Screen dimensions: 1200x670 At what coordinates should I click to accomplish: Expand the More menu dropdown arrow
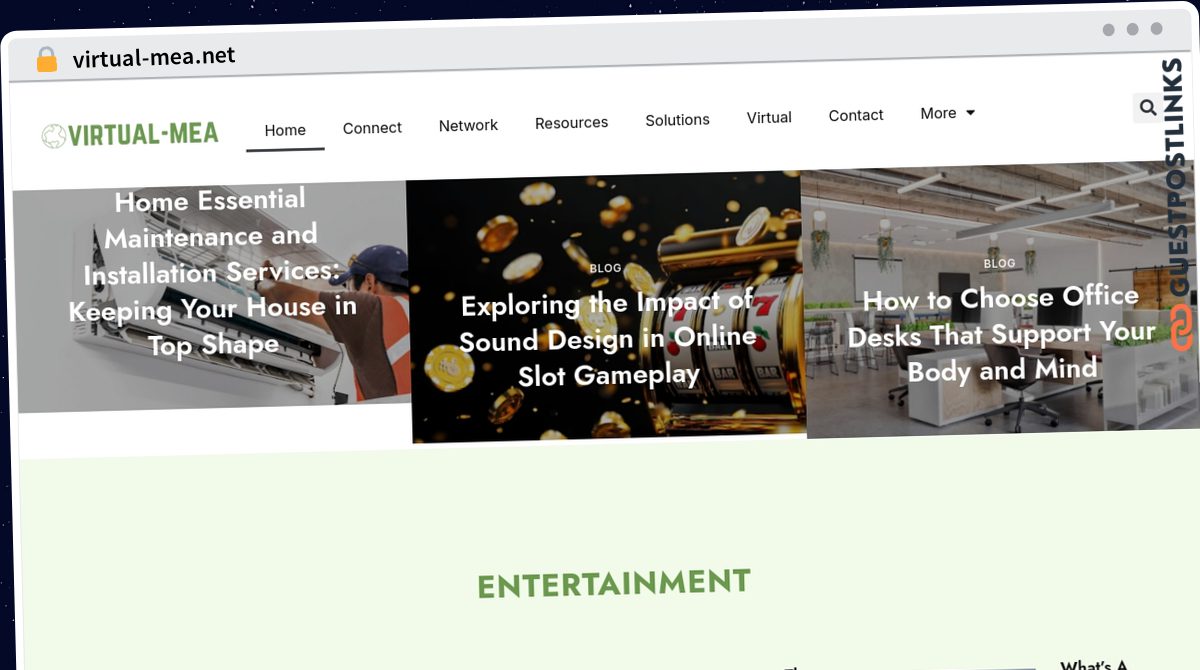click(x=970, y=113)
